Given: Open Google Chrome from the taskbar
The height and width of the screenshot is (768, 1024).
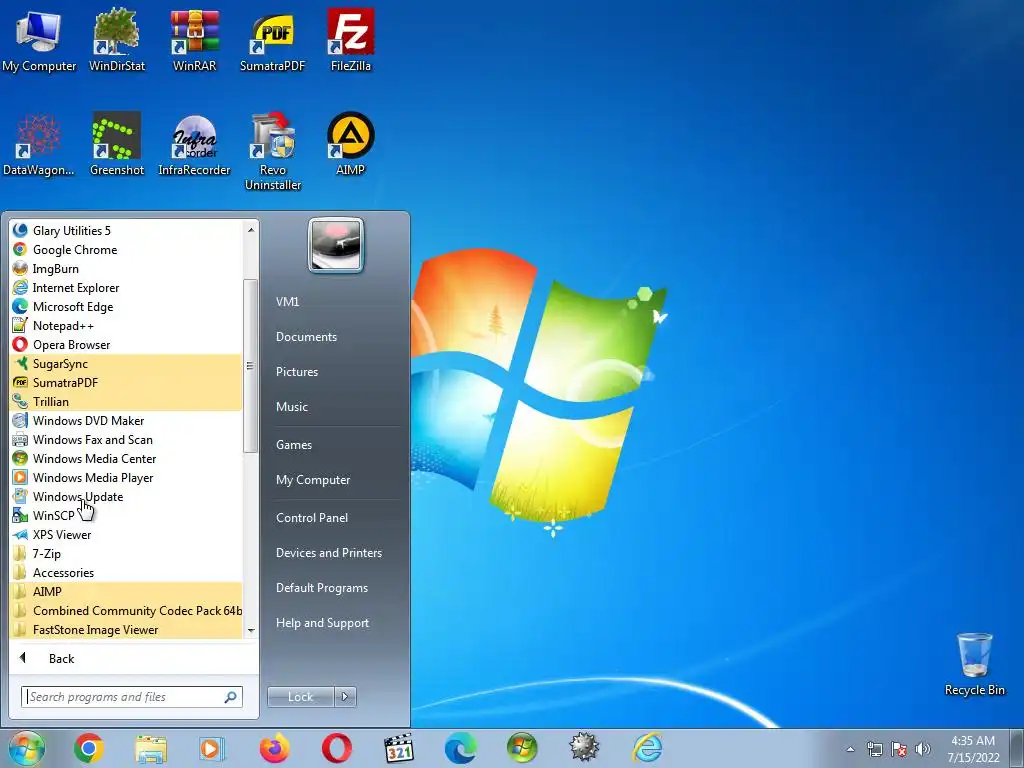Looking at the screenshot, I should (89, 748).
